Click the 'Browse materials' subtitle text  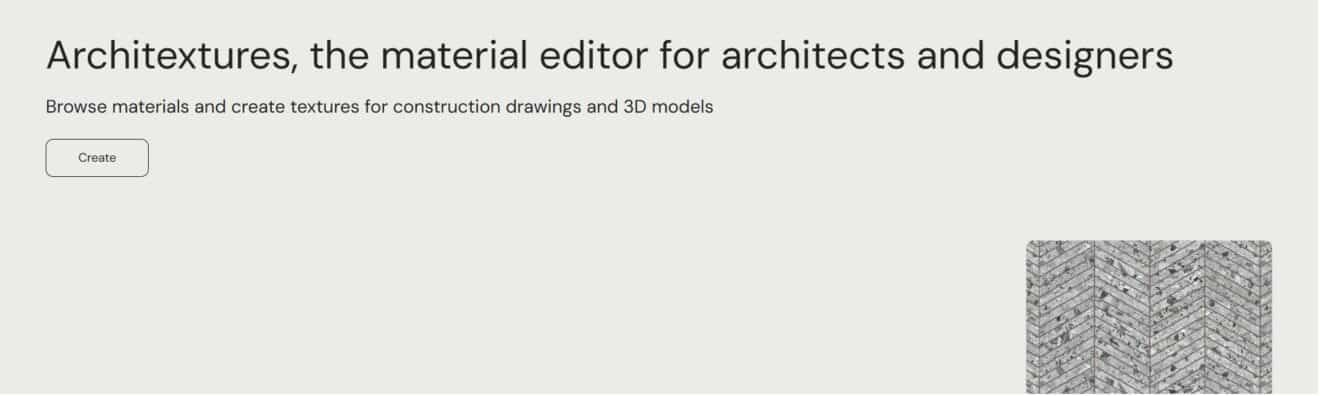click(379, 107)
